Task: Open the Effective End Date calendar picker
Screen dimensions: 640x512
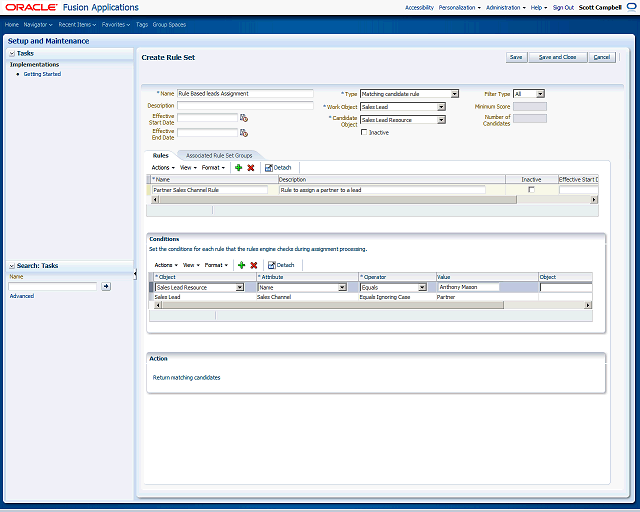Action: (244, 133)
